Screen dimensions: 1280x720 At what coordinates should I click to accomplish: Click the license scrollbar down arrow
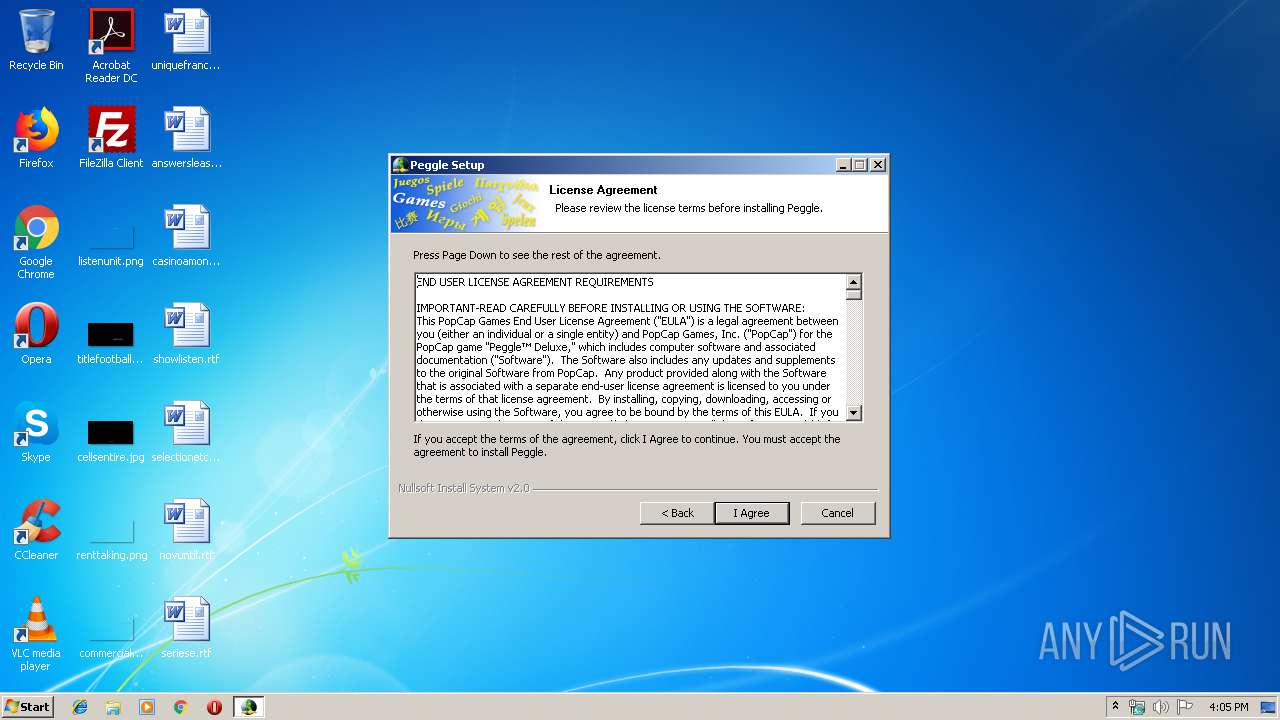pos(854,412)
